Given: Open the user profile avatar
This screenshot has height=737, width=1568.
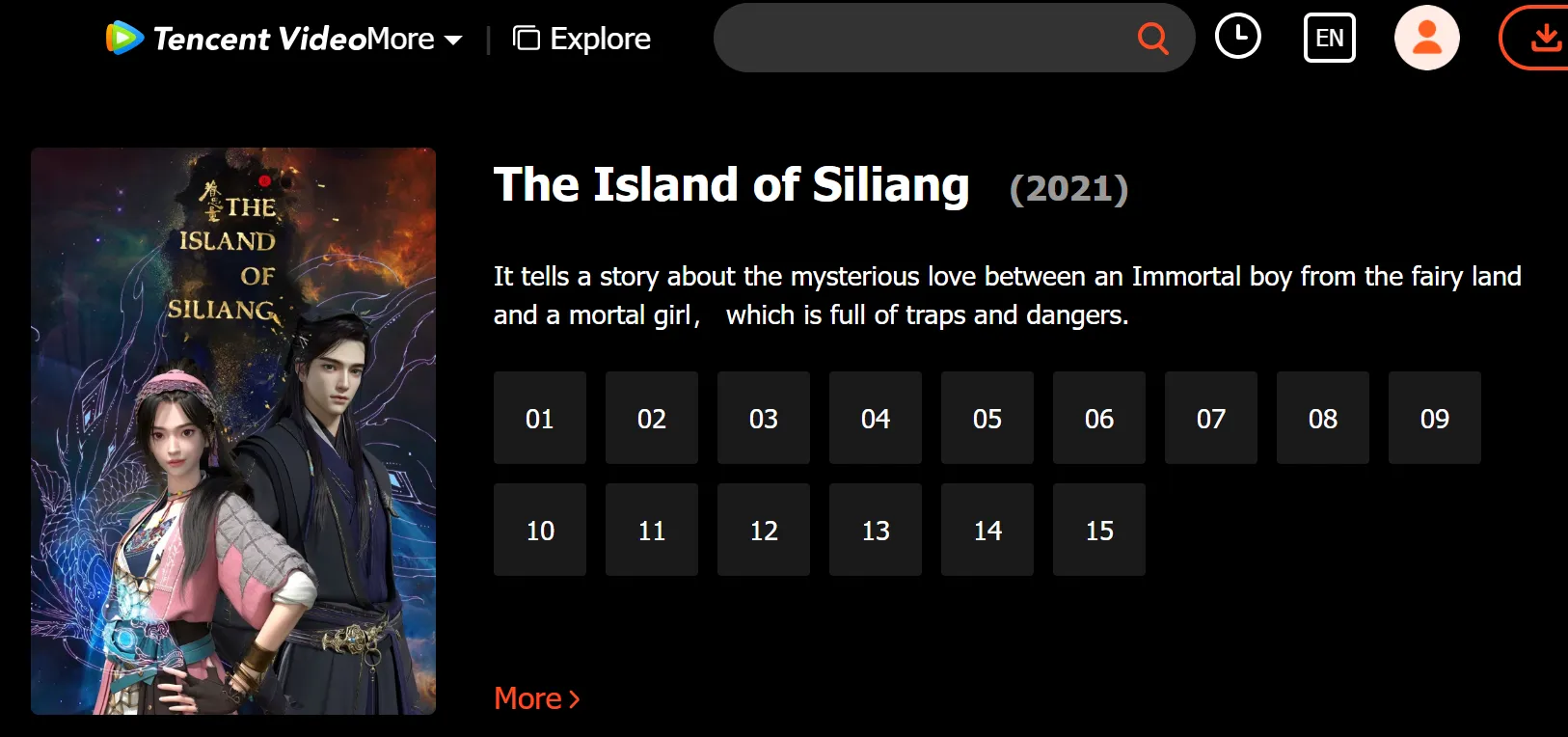Looking at the screenshot, I should coord(1426,38).
